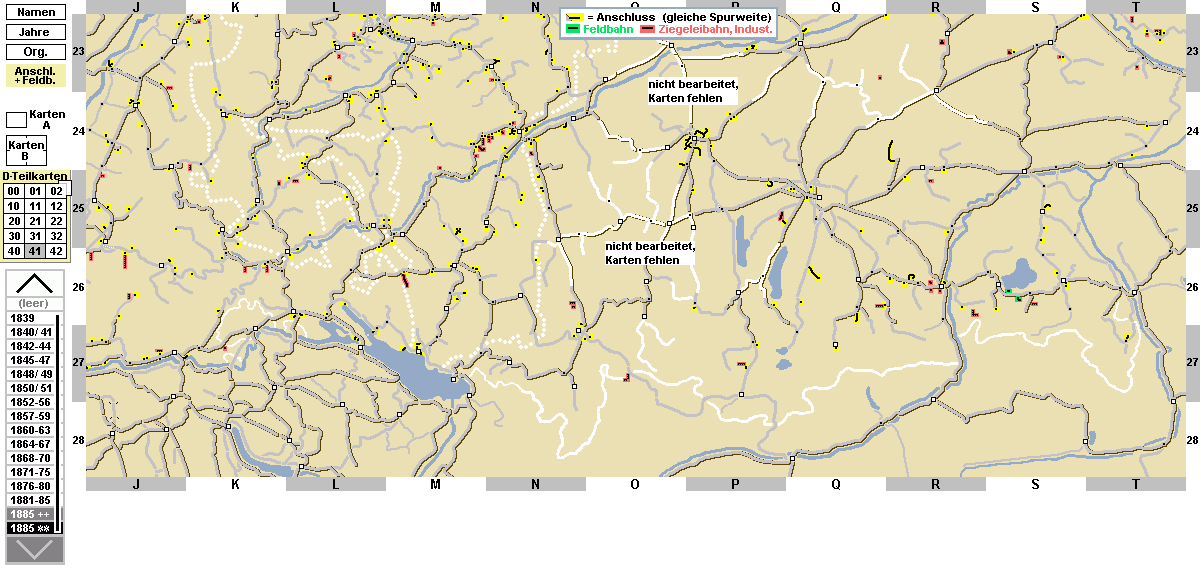Step year list down with grey arrow
Viewport: 1200px width, 570px height.
tap(35, 550)
